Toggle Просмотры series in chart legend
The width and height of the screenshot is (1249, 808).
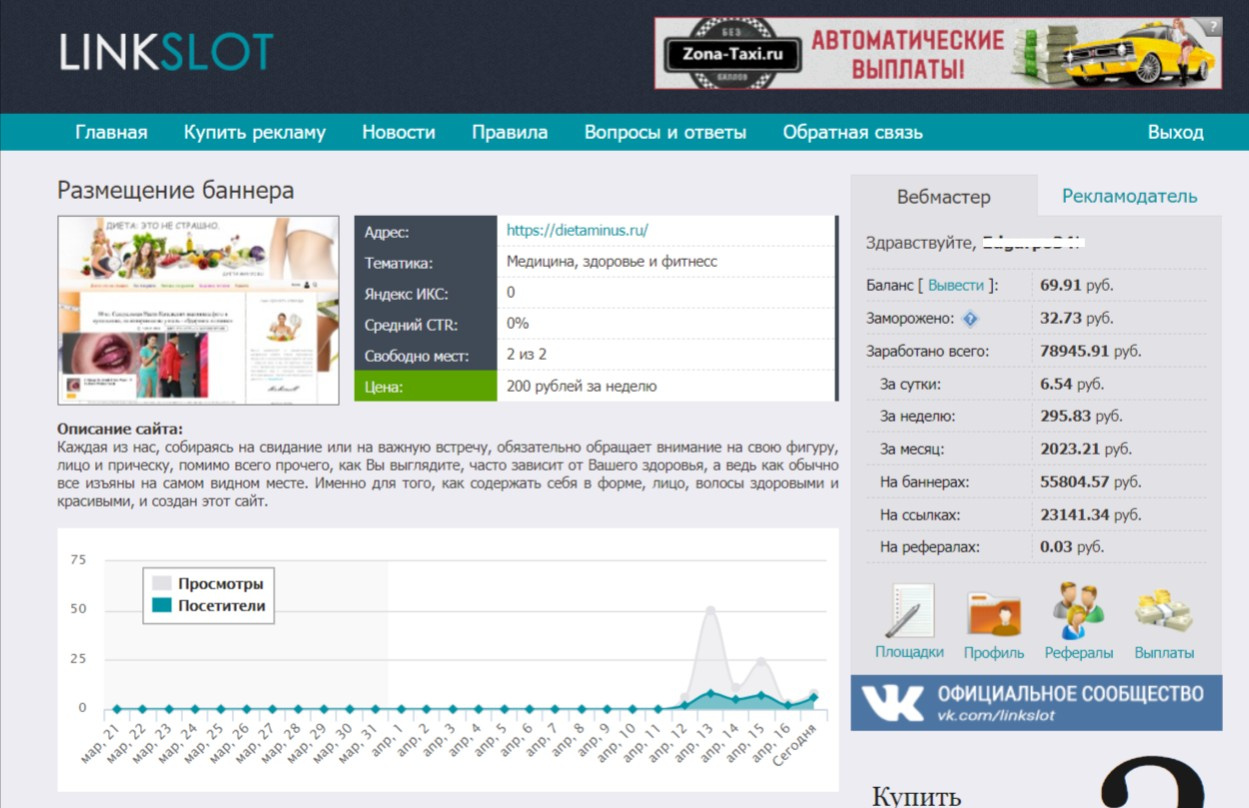tap(208, 583)
